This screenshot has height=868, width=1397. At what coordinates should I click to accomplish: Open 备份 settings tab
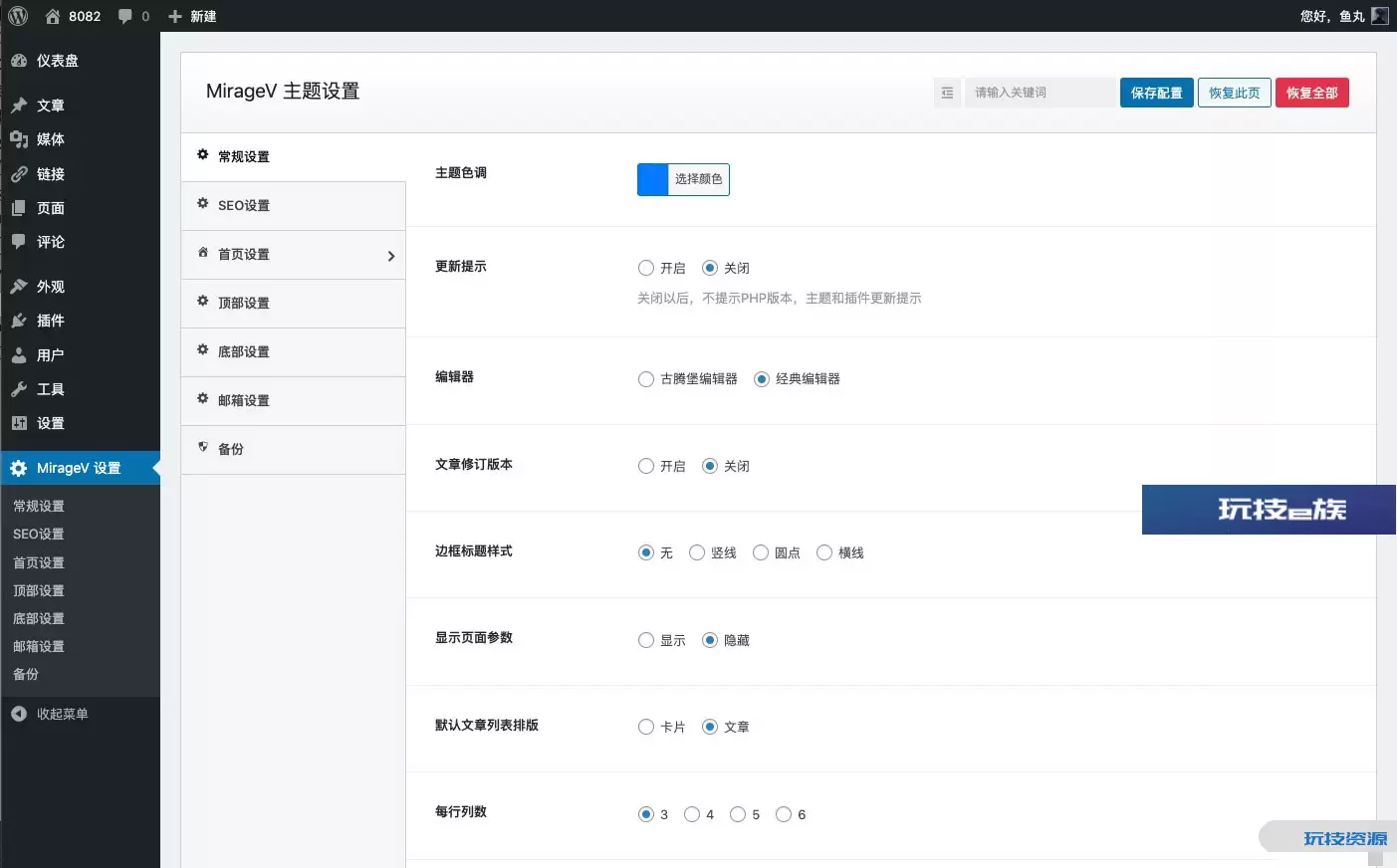pyautogui.click(x=294, y=450)
